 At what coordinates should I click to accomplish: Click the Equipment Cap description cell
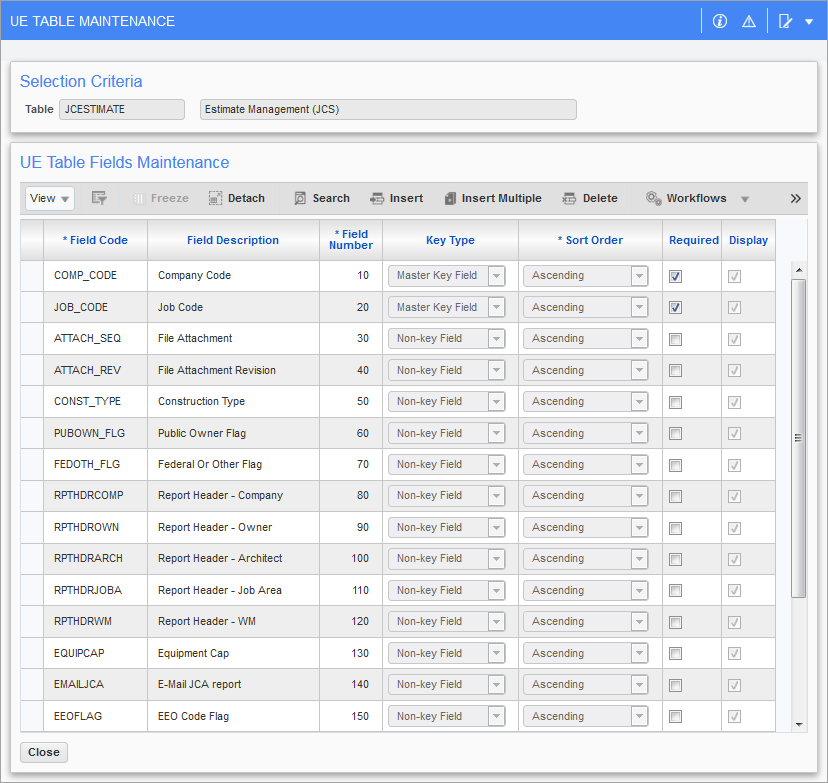tap(233, 653)
